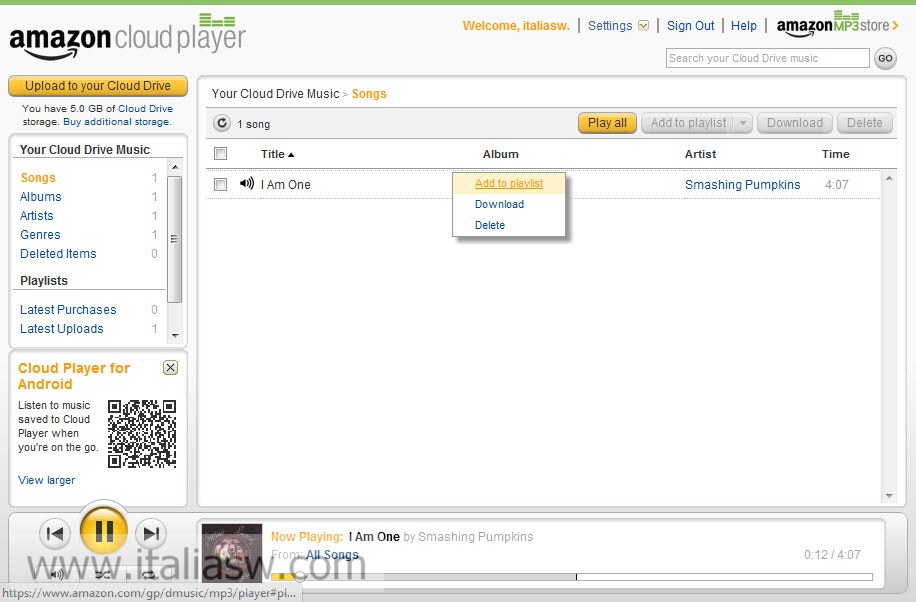916x602 pixels.
Task: Pause the current song
Action: pyautogui.click(x=103, y=531)
